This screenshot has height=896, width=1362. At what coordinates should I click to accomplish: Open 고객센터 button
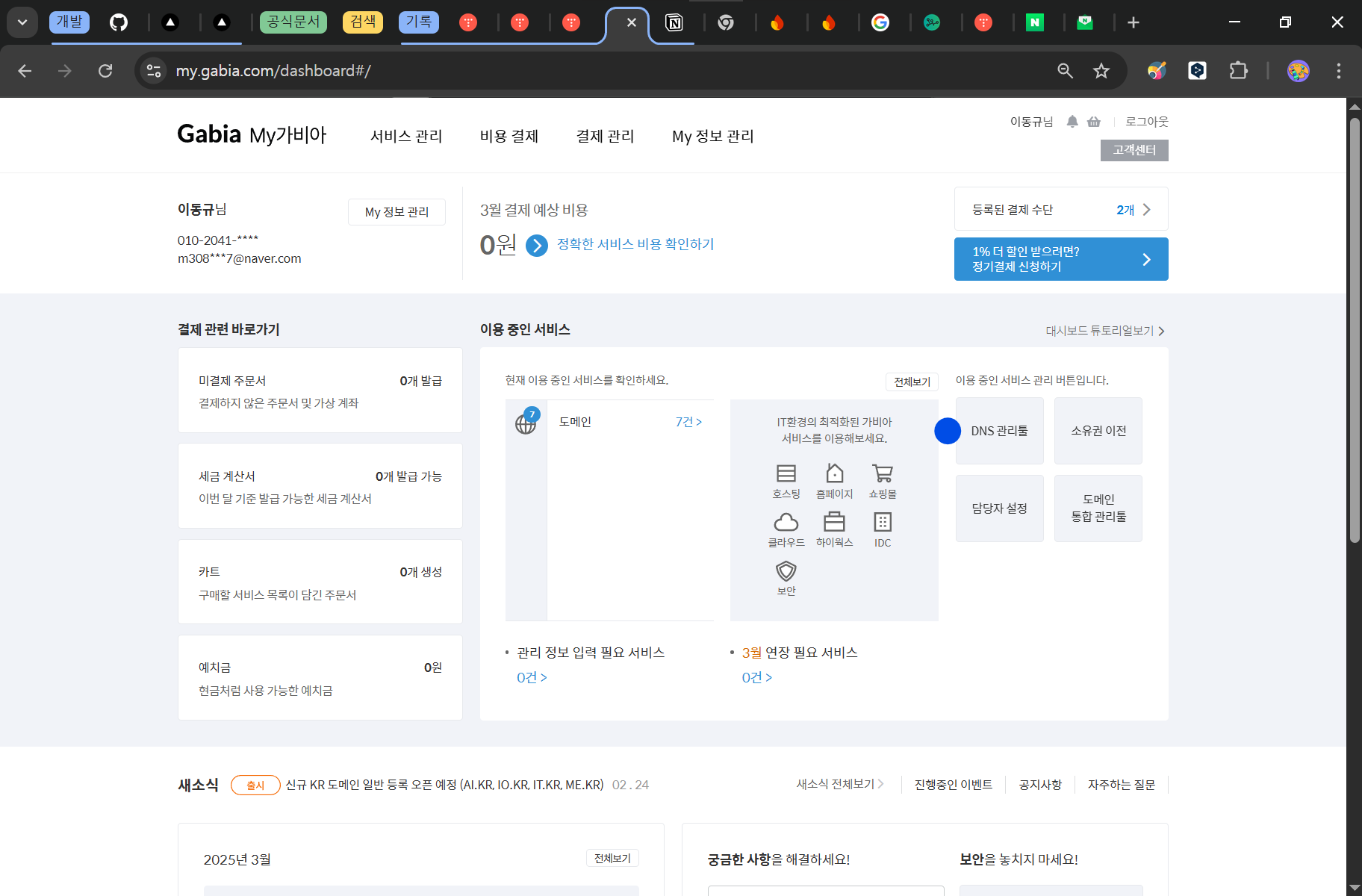pyautogui.click(x=1134, y=150)
